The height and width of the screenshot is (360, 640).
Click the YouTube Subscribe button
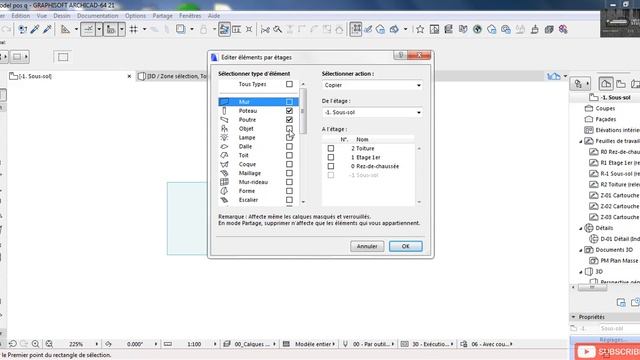click(x=608, y=352)
